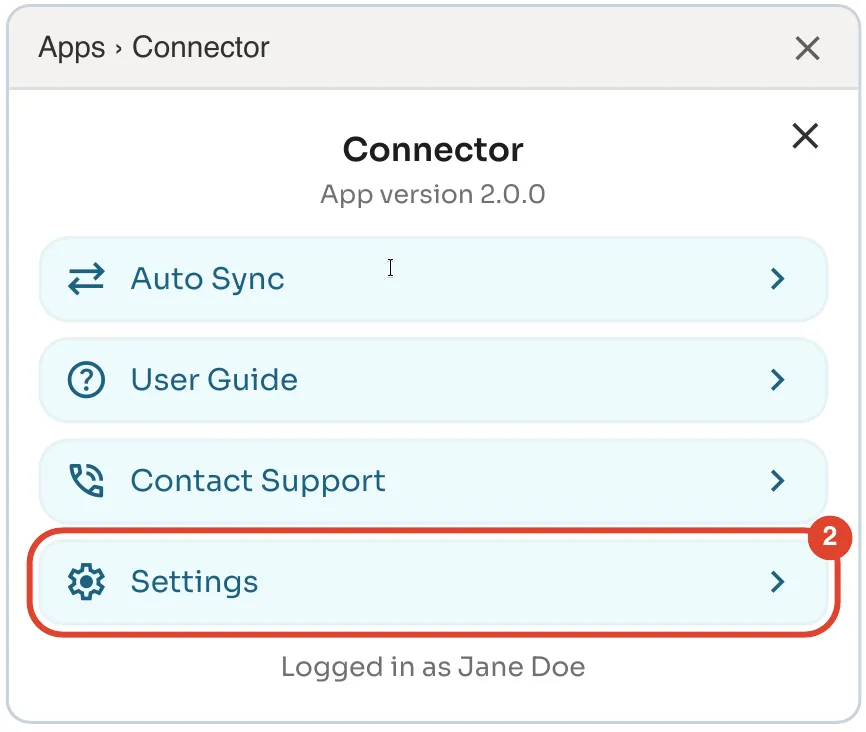Click Connector in the breadcrumb
The width and height of the screenshot is (866, 732).
coord(200,47)
